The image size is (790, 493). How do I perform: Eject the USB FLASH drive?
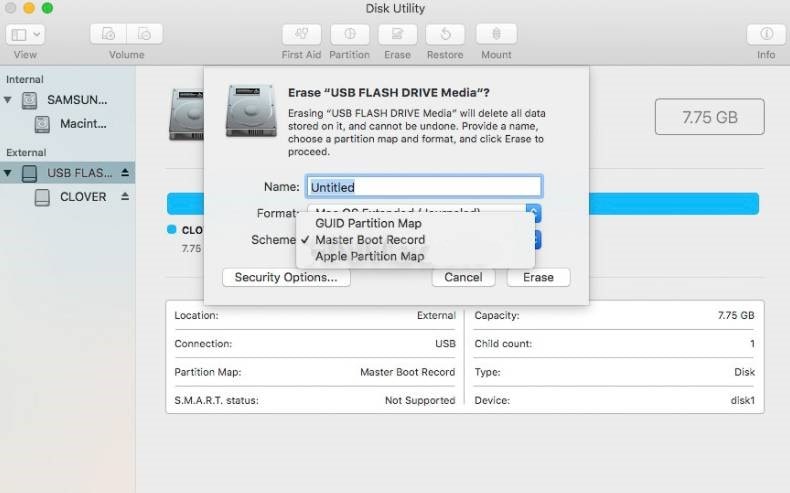pyautogui.click(x=125, y=173)
